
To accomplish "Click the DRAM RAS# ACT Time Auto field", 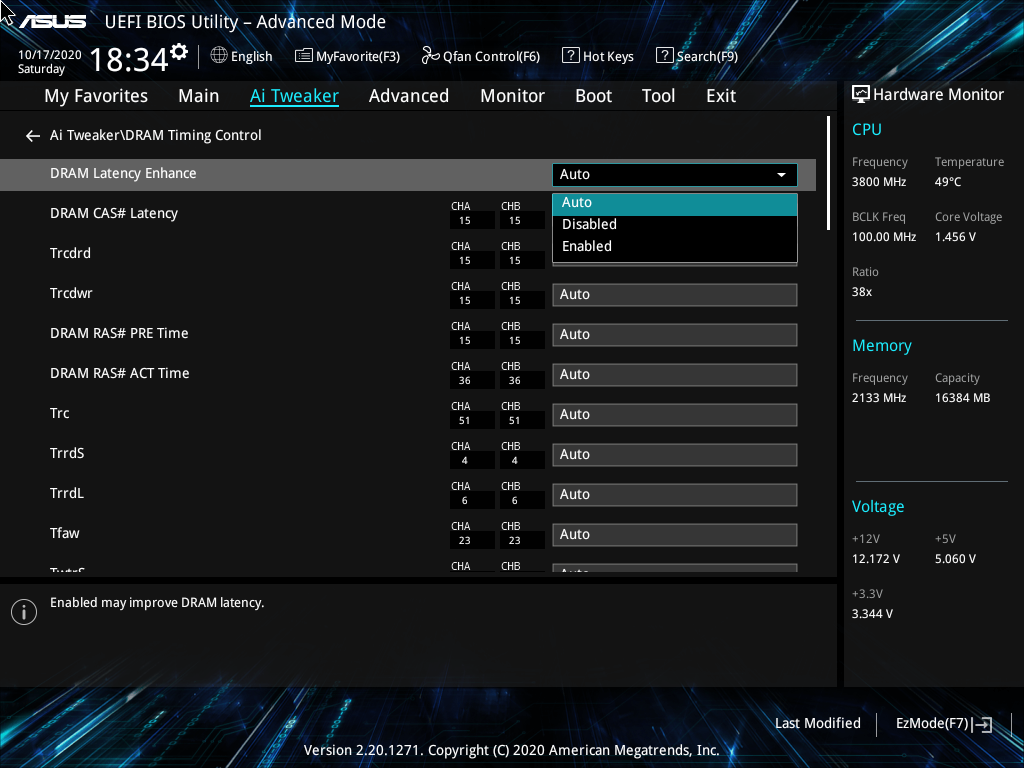I will click(x=675, y=375).
